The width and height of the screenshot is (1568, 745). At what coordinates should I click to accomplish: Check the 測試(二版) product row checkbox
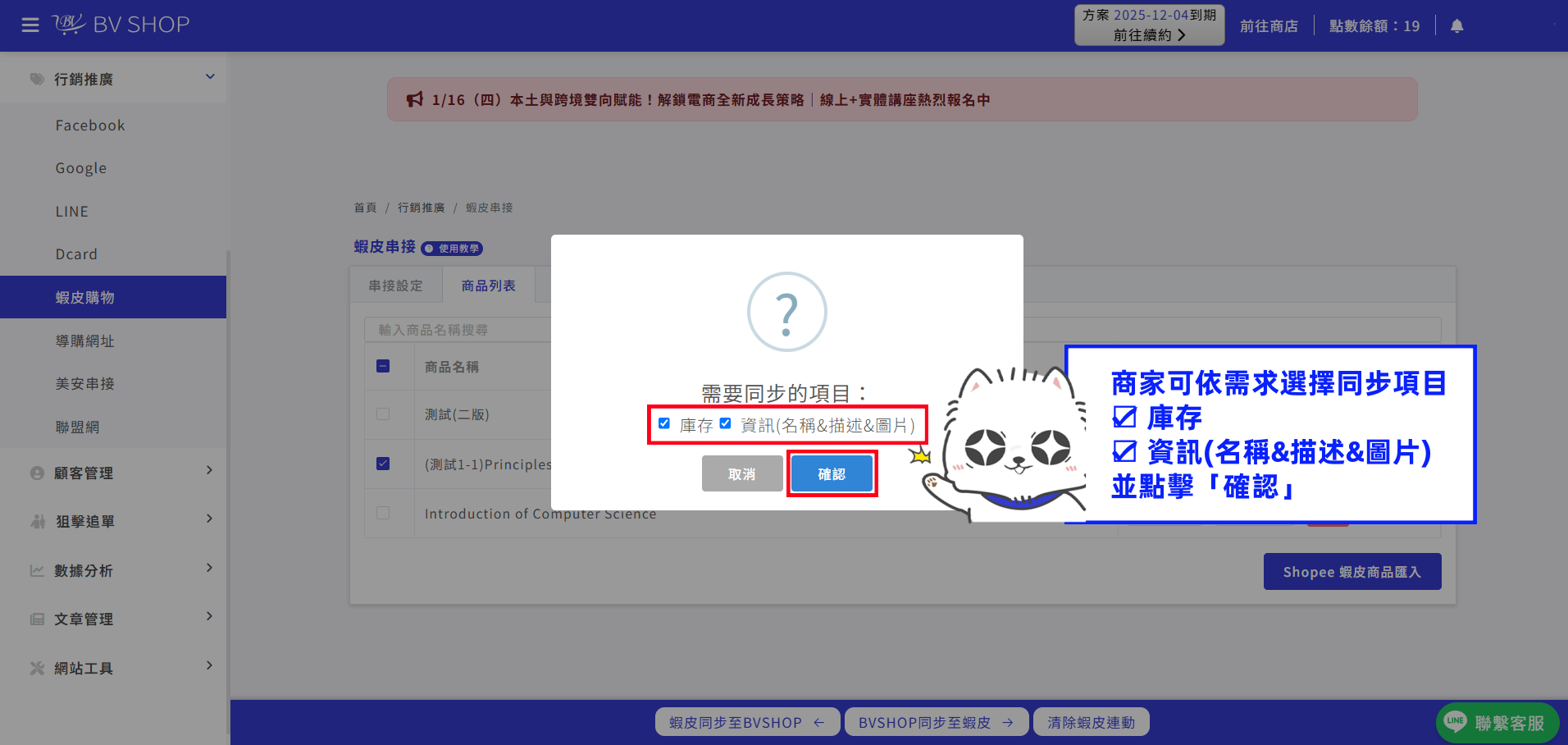pos(383,414)
